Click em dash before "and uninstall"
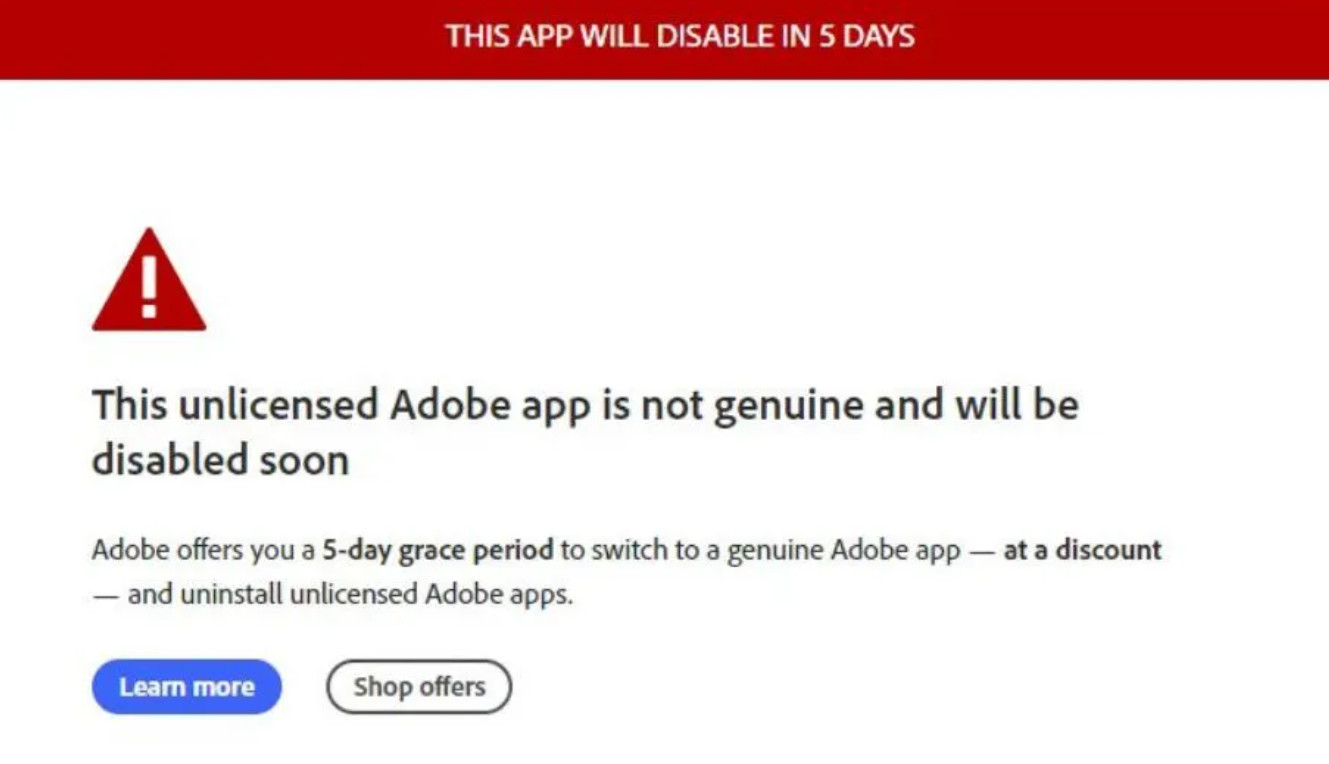The width and height of the screenshot is (1329, 764). point(106,596)
